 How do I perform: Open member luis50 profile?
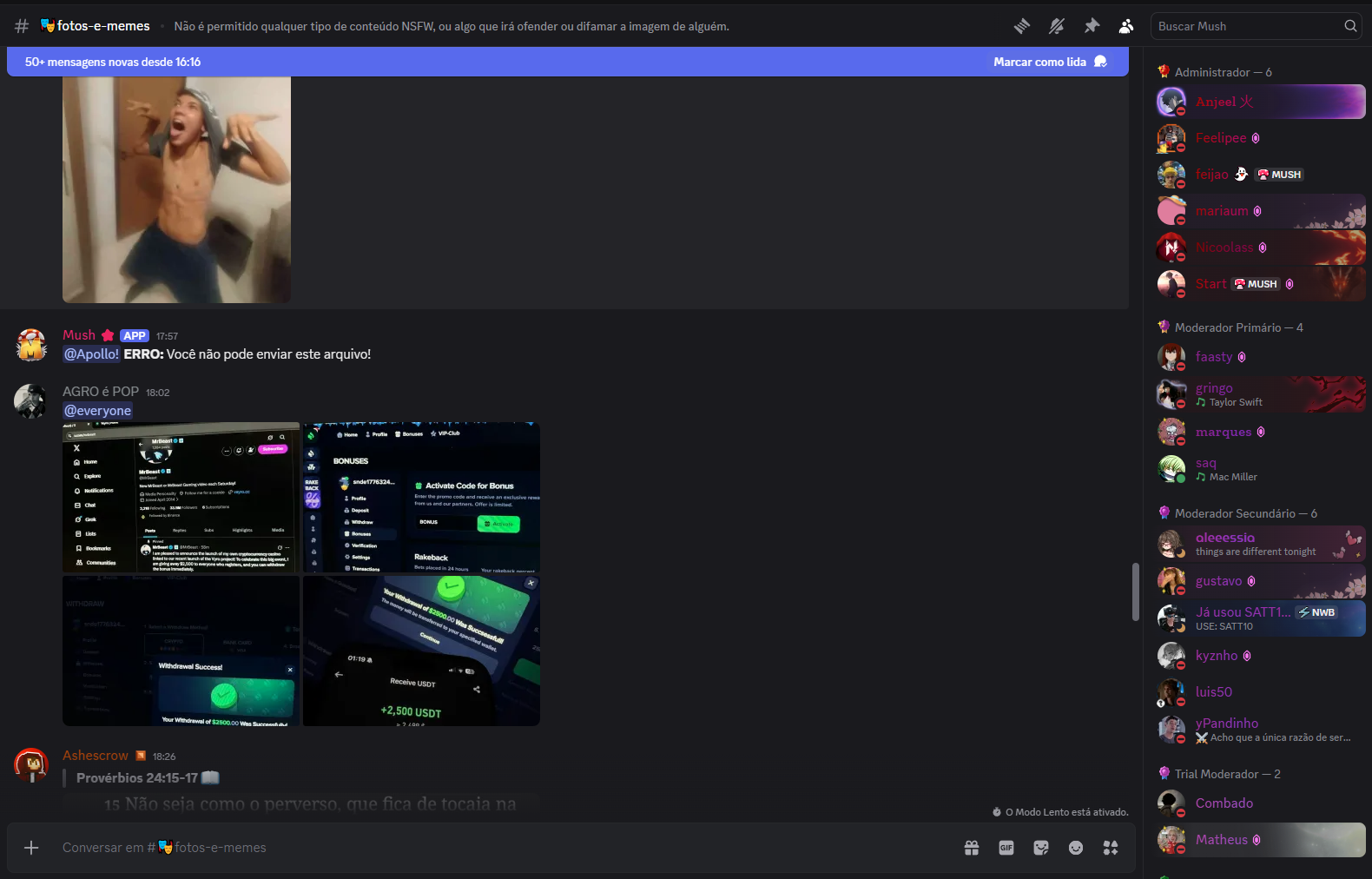coord(1261,692)
